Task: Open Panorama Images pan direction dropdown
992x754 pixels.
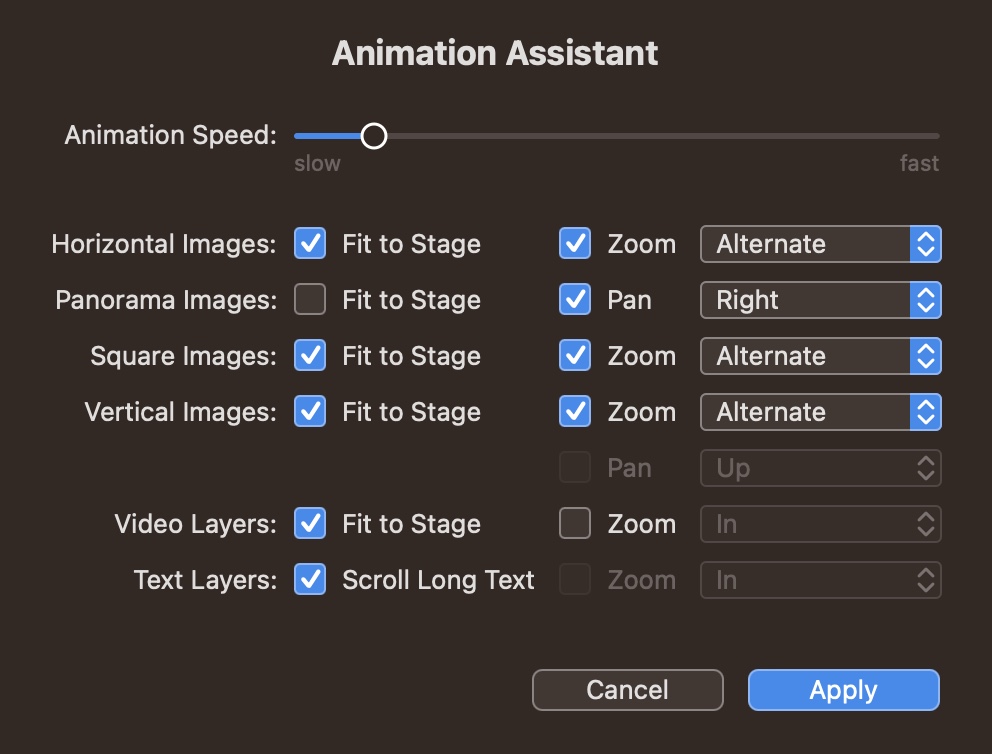Action: 820,300
